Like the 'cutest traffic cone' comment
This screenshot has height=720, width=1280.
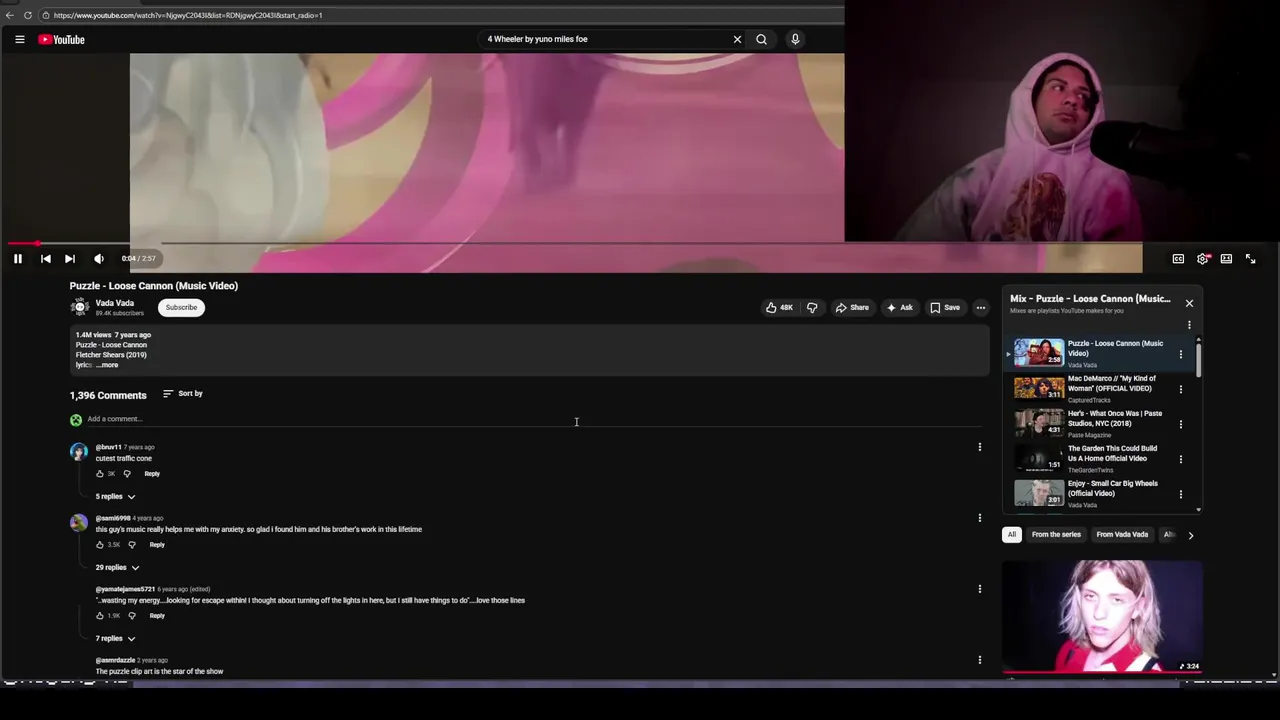click(x=99, y=474)
